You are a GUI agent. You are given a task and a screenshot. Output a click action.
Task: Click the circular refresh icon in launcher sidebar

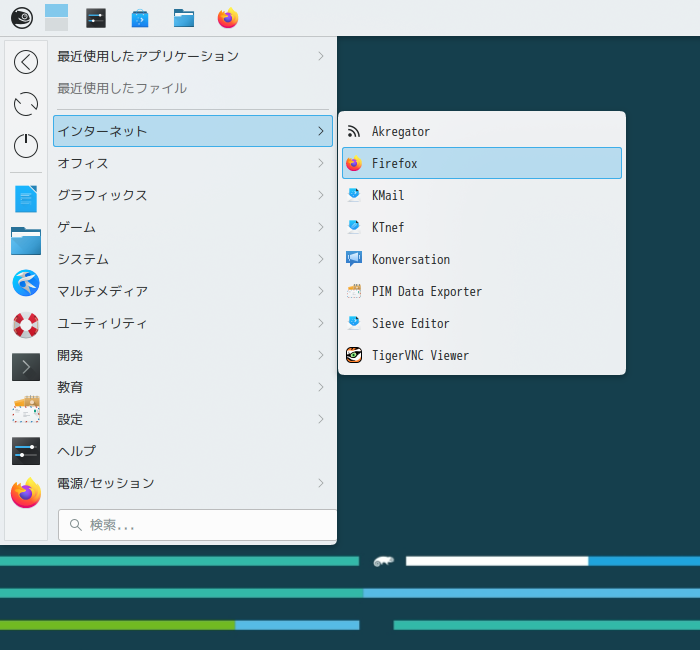(26, 104)
